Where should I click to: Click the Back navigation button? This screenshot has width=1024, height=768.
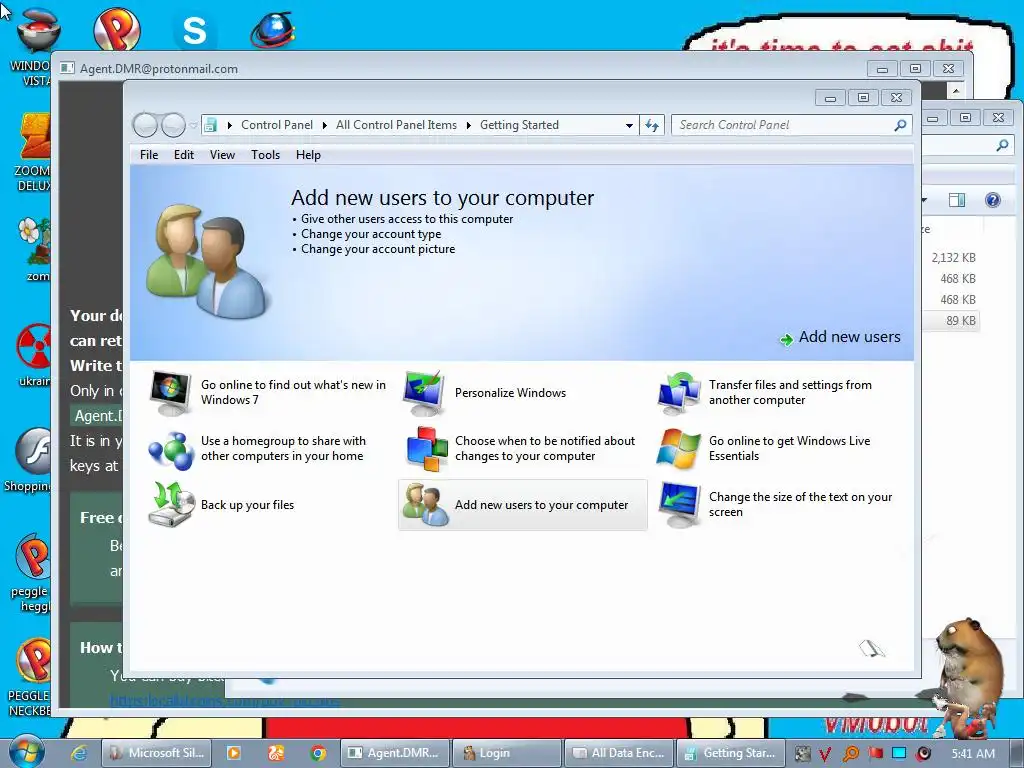145,125
